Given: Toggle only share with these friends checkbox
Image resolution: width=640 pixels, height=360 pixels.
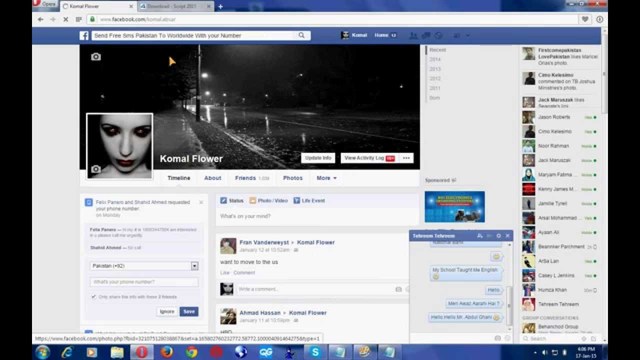Looking at the screenshot, I should (93, 297).
